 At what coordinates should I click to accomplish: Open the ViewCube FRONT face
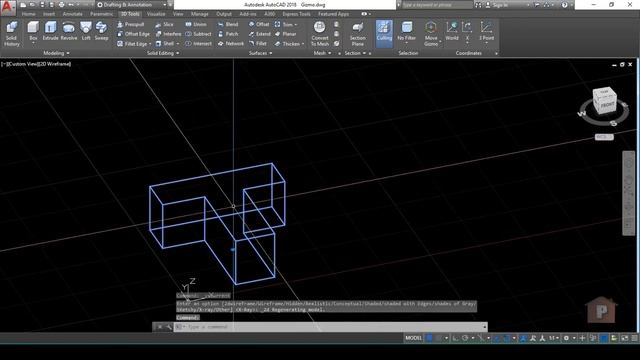click(x=607, y=105)
